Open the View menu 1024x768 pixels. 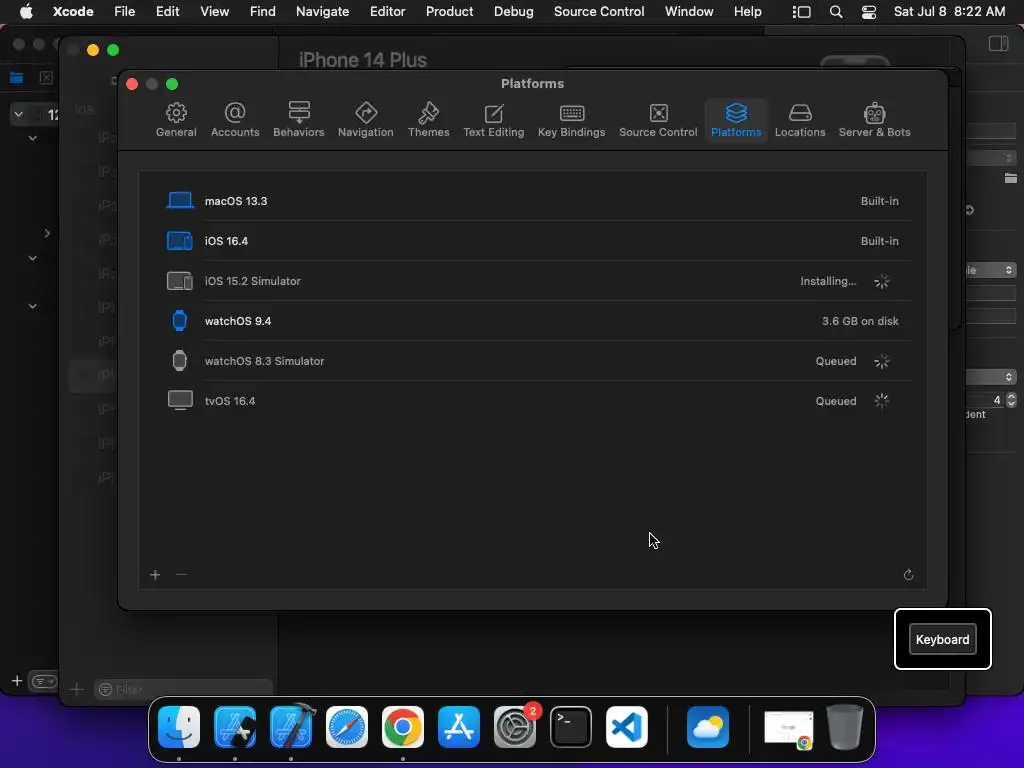click(214, 12)
